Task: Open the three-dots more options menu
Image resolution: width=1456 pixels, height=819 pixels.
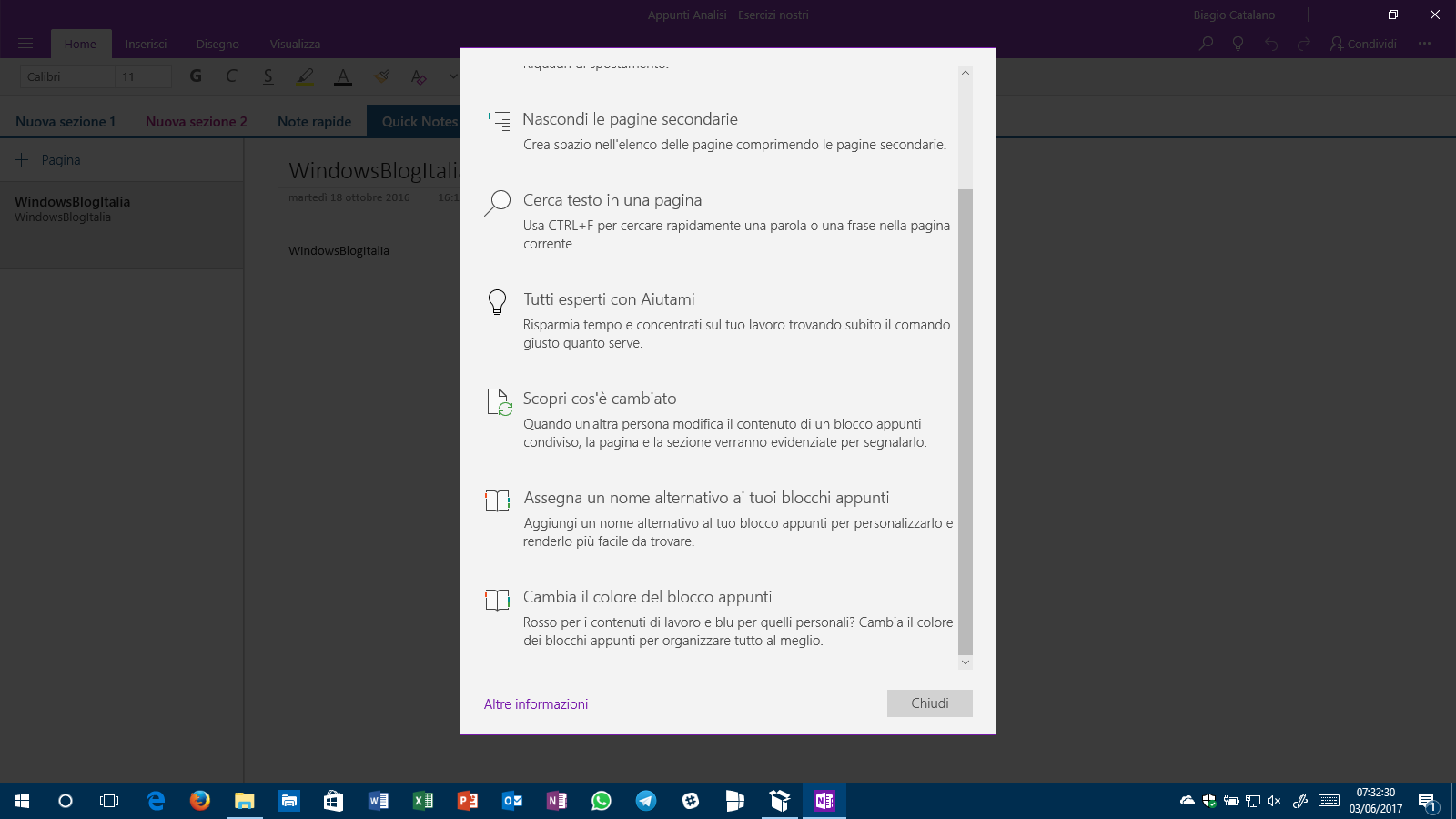Action: click(1424, 44)
